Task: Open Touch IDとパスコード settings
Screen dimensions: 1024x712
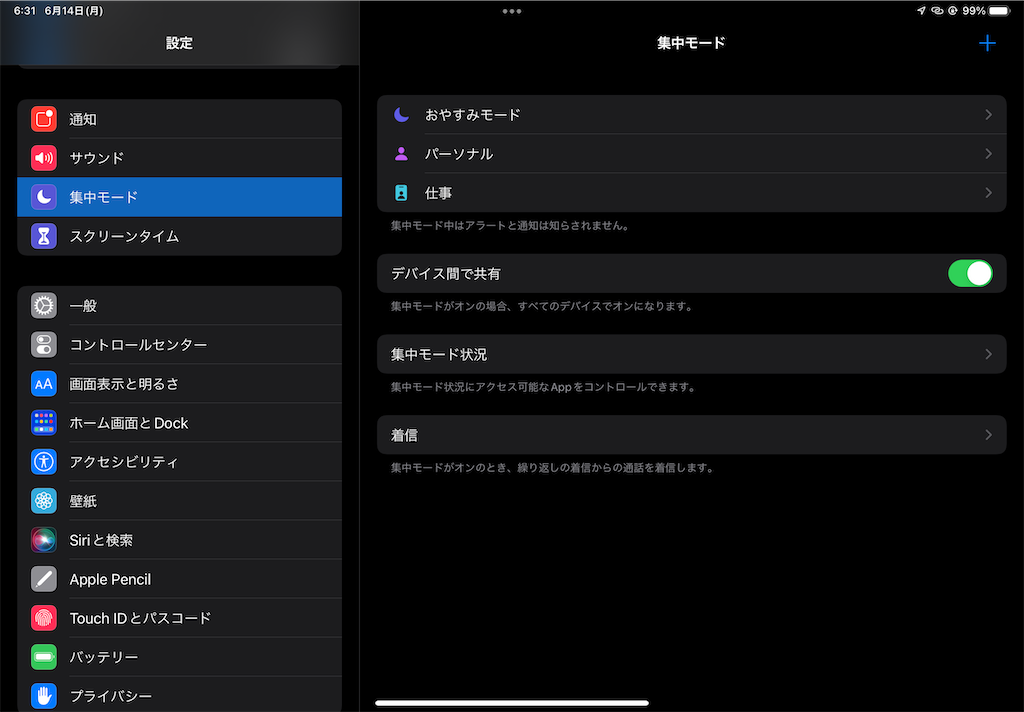Action: pyautogui.click(x=180, y=618)
